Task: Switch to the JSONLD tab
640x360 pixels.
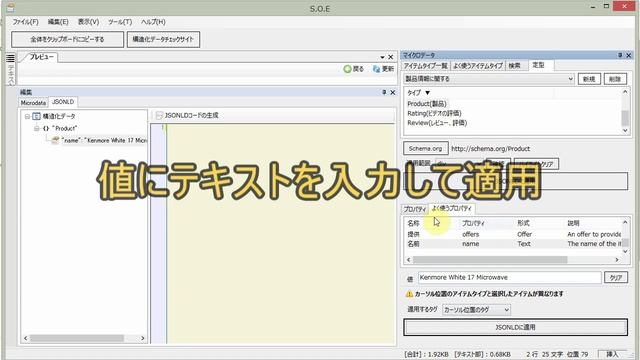Action: [63, 102]
